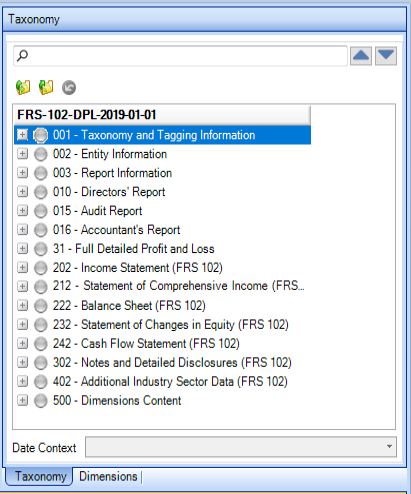Click grey circle icon beside 402 Additional Industry
411x494 pixels.
41,382
